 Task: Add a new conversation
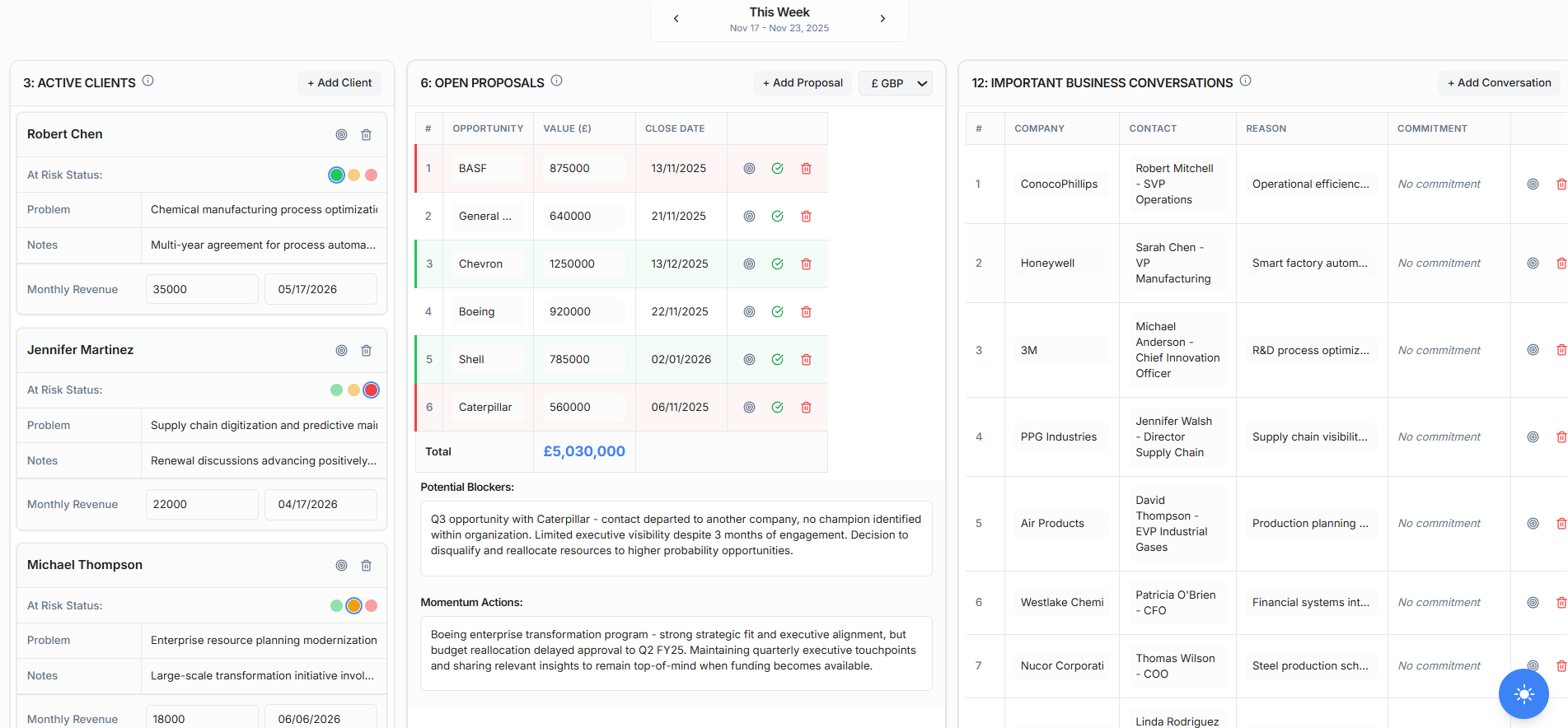[x=1499, y=83]
